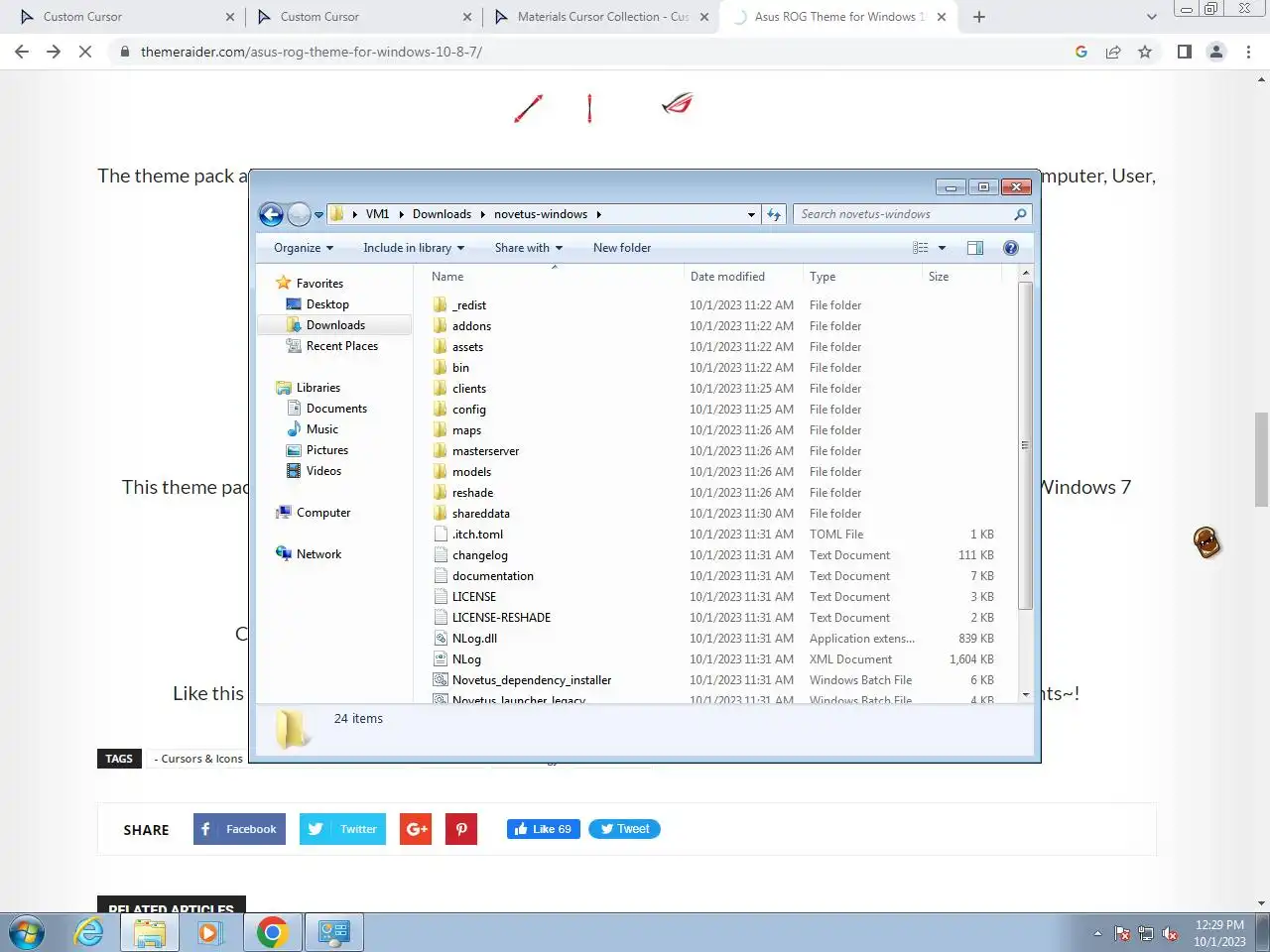Sort by the Type column header
Viewport: 1270px width, 952px height.
click(x=861, y=277)
